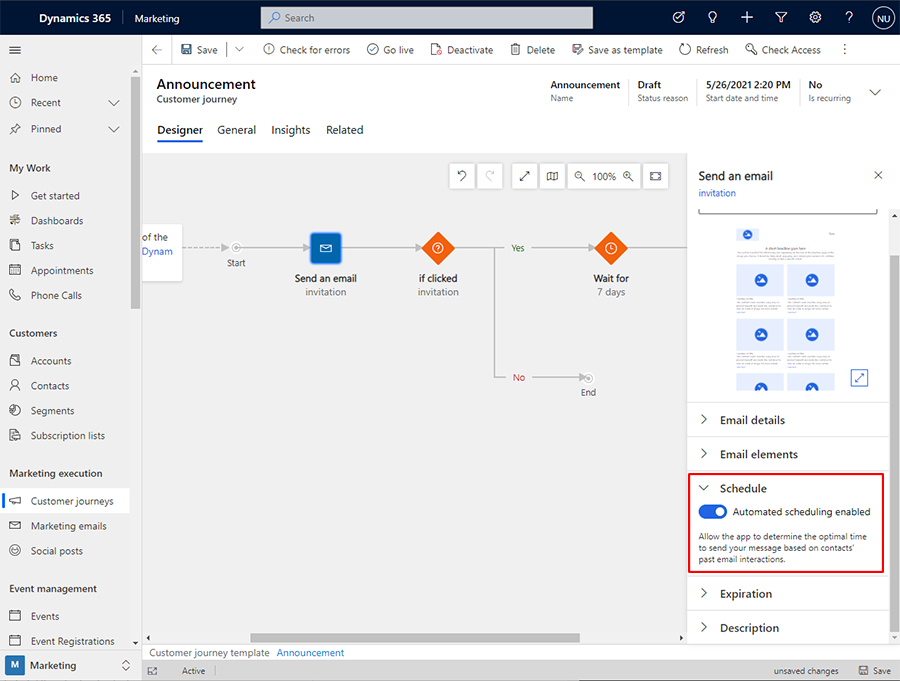This screenshot has width=900, height=681.
Task: Click the Check for errors button
Action: [307, 49]
